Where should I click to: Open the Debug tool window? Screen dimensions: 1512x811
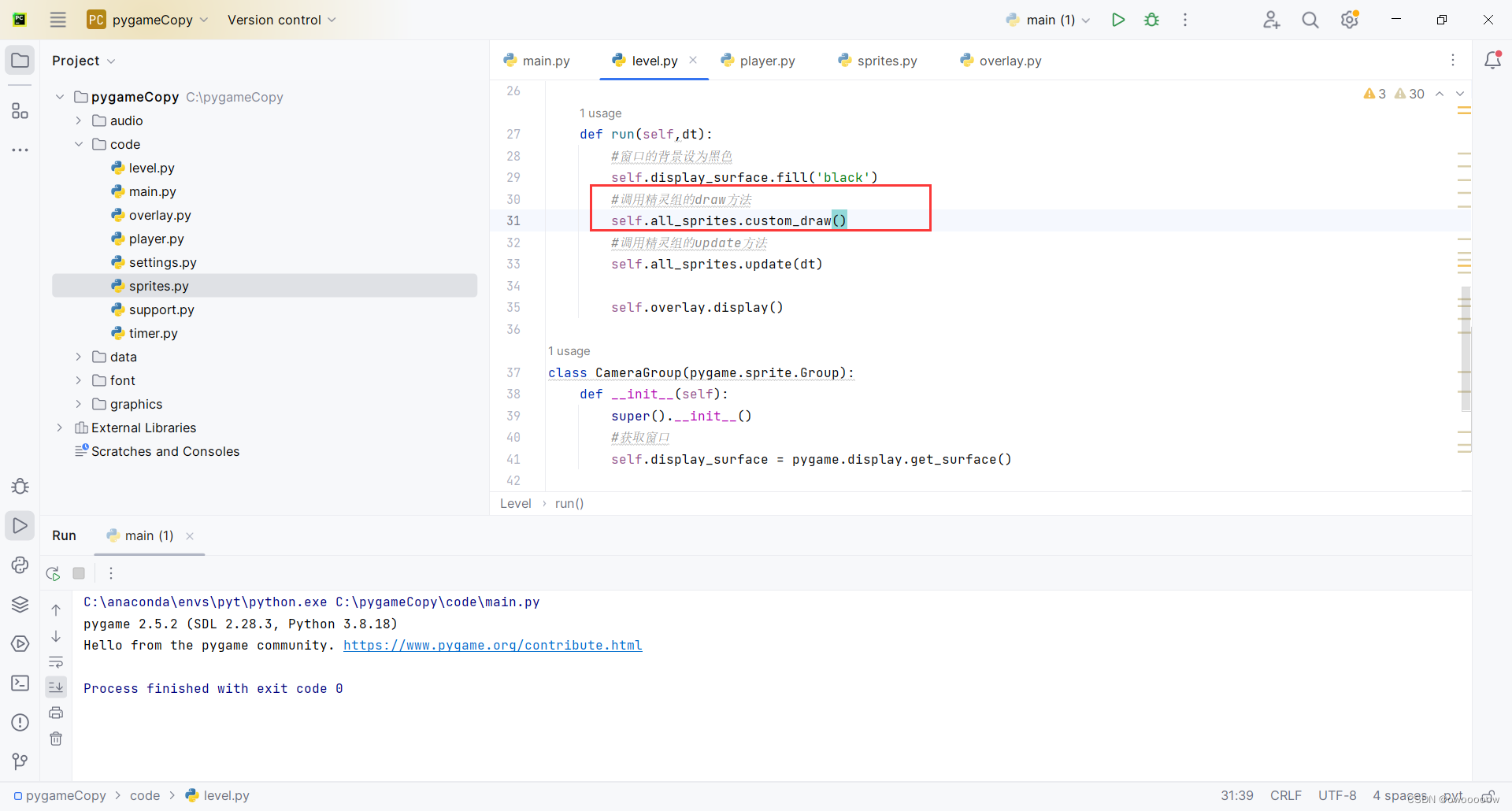(x=20, y=486)
